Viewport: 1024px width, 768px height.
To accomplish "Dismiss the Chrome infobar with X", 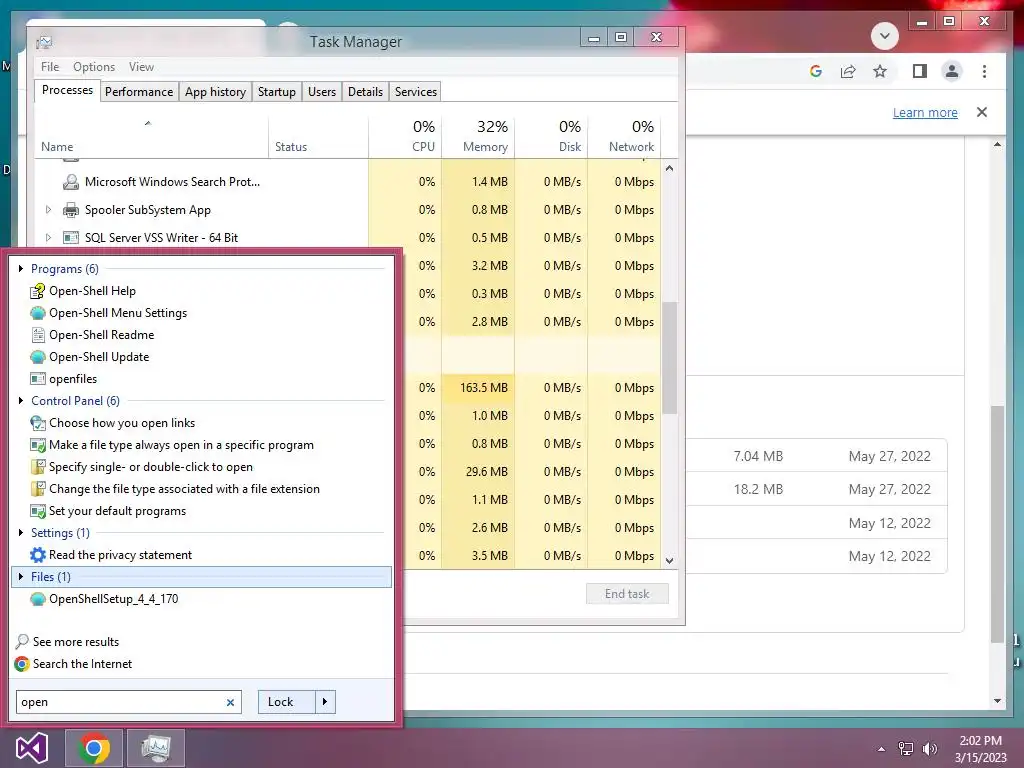I will click(982, 112).
